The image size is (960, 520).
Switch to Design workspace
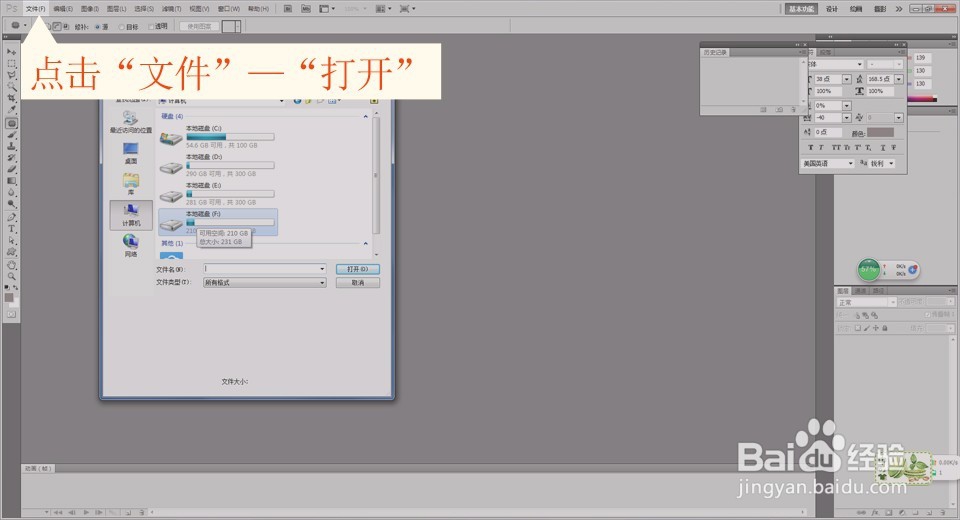coord(831,9)
